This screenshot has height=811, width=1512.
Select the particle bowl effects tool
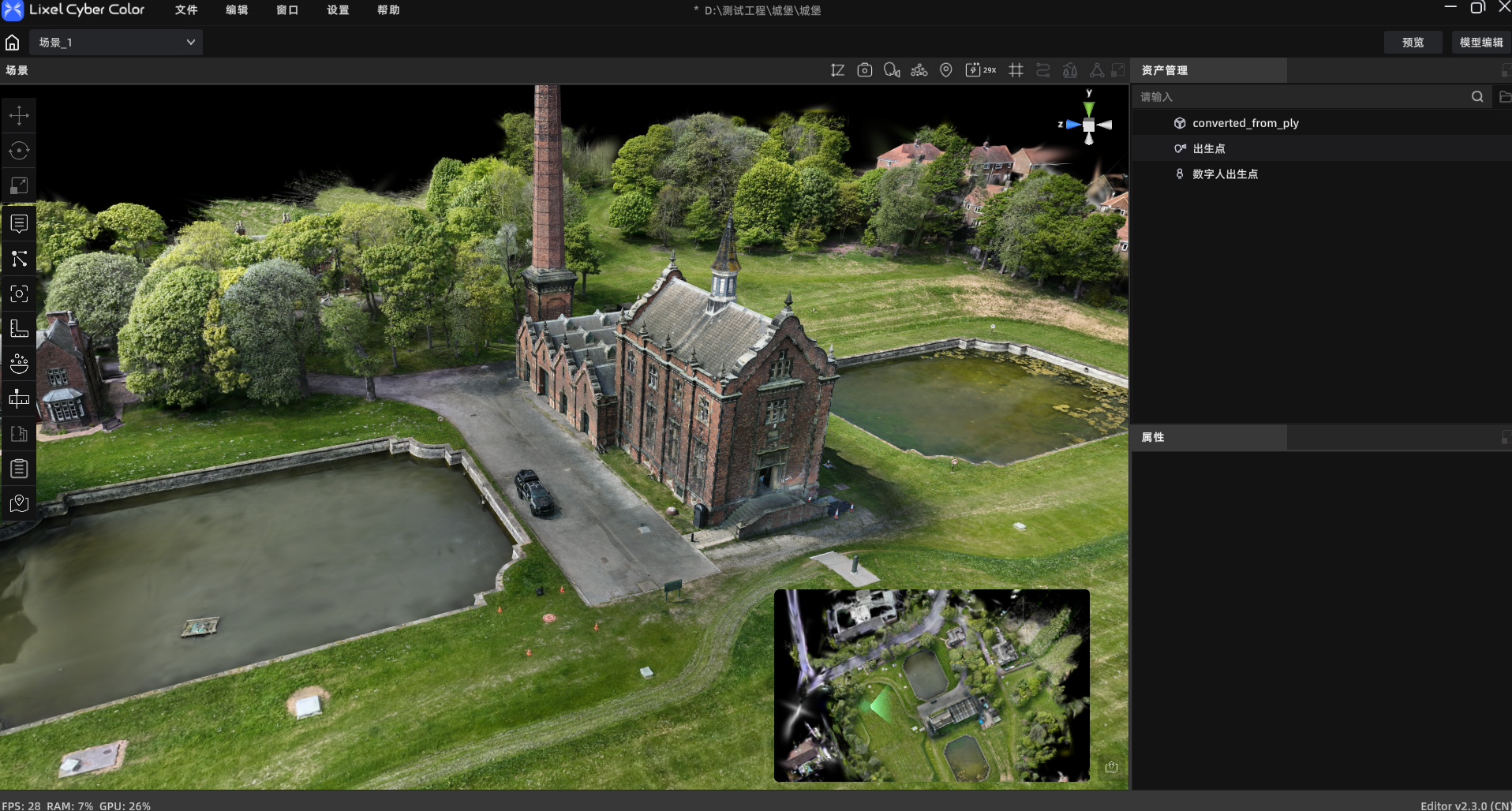click(x=19, y=364)
